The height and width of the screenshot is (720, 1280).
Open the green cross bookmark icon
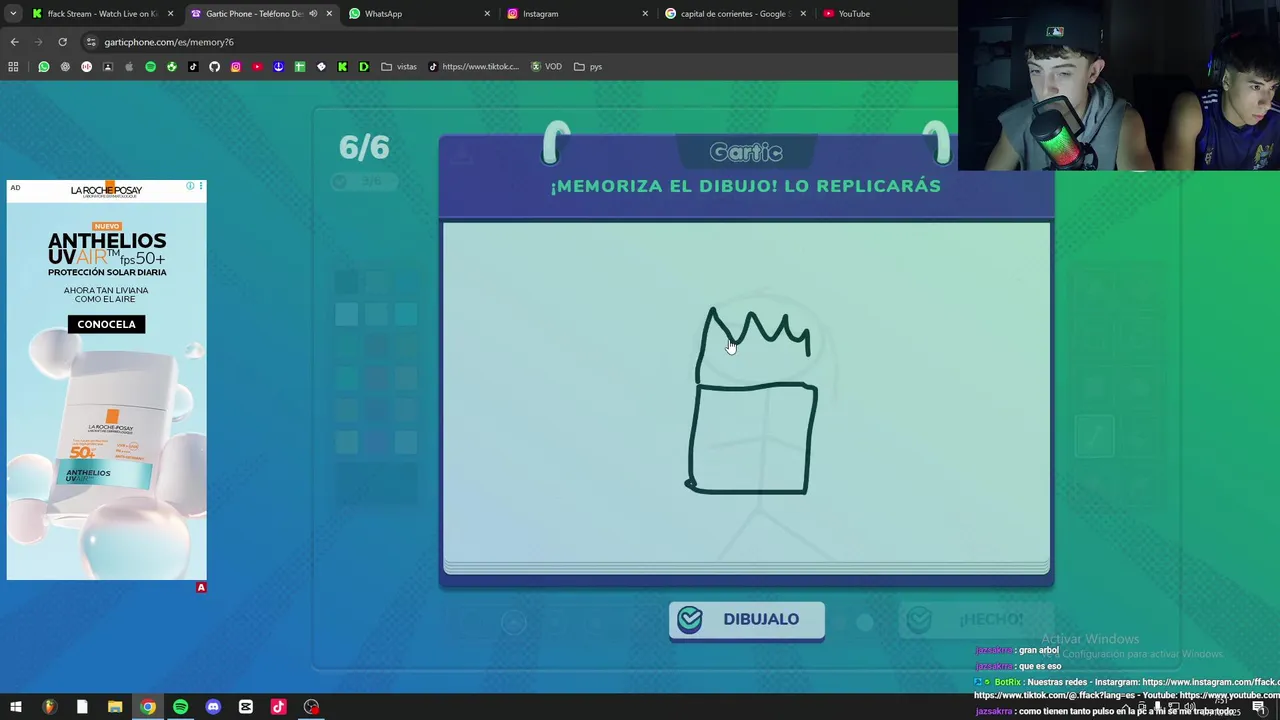pos(299,67)
